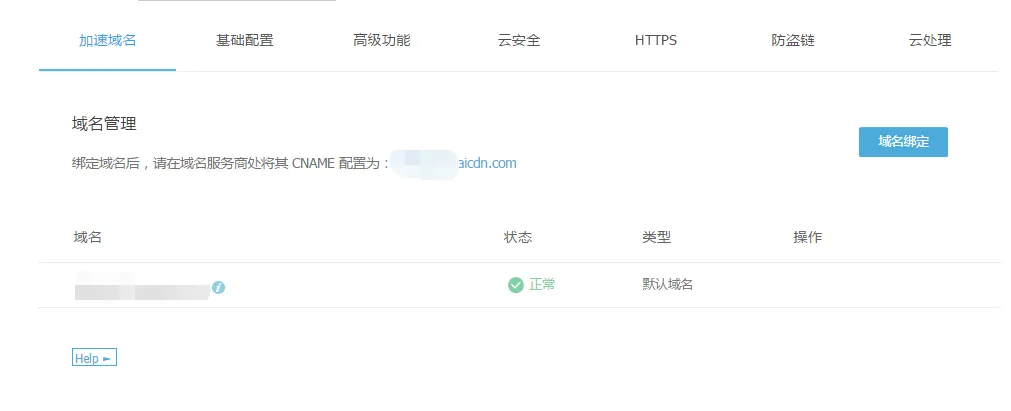Click the 域名绑定 button
The width and height of the screenshot is (1011, 411).
(903, 142)
